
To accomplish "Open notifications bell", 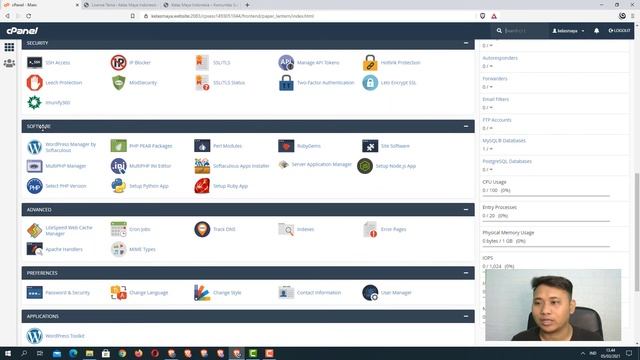I will [x=596, y=31].
